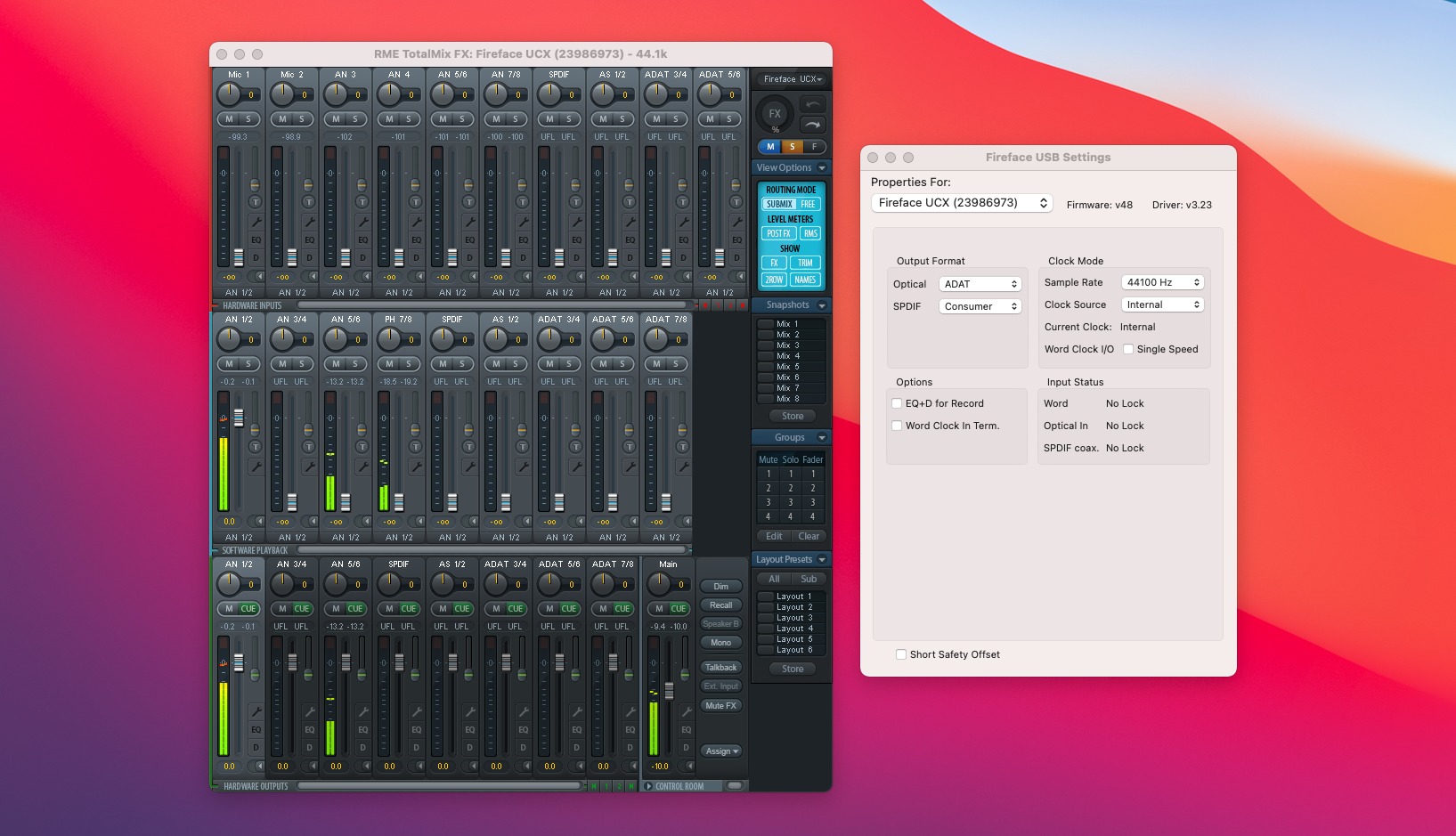Image resolution: width=1456 pixels, height=836 pixels.
Task: Toggle CUE on hardware output AN 1/2
Action: click(248, 609)
